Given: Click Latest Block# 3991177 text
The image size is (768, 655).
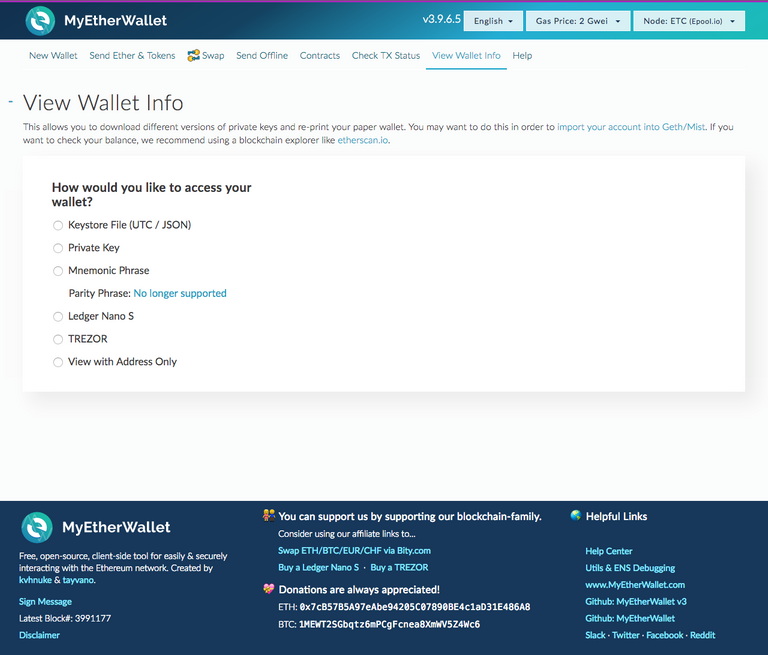Looking at the screenshot, I should tap(65, 618).
